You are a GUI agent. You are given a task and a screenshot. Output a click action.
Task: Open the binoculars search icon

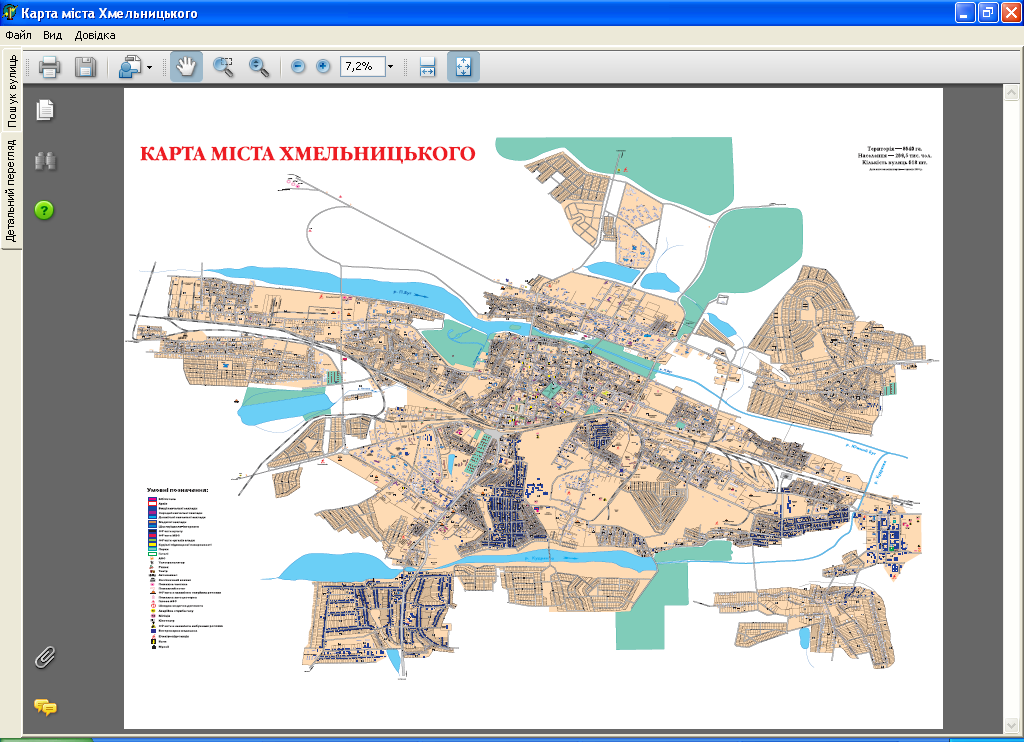[45, 161]
